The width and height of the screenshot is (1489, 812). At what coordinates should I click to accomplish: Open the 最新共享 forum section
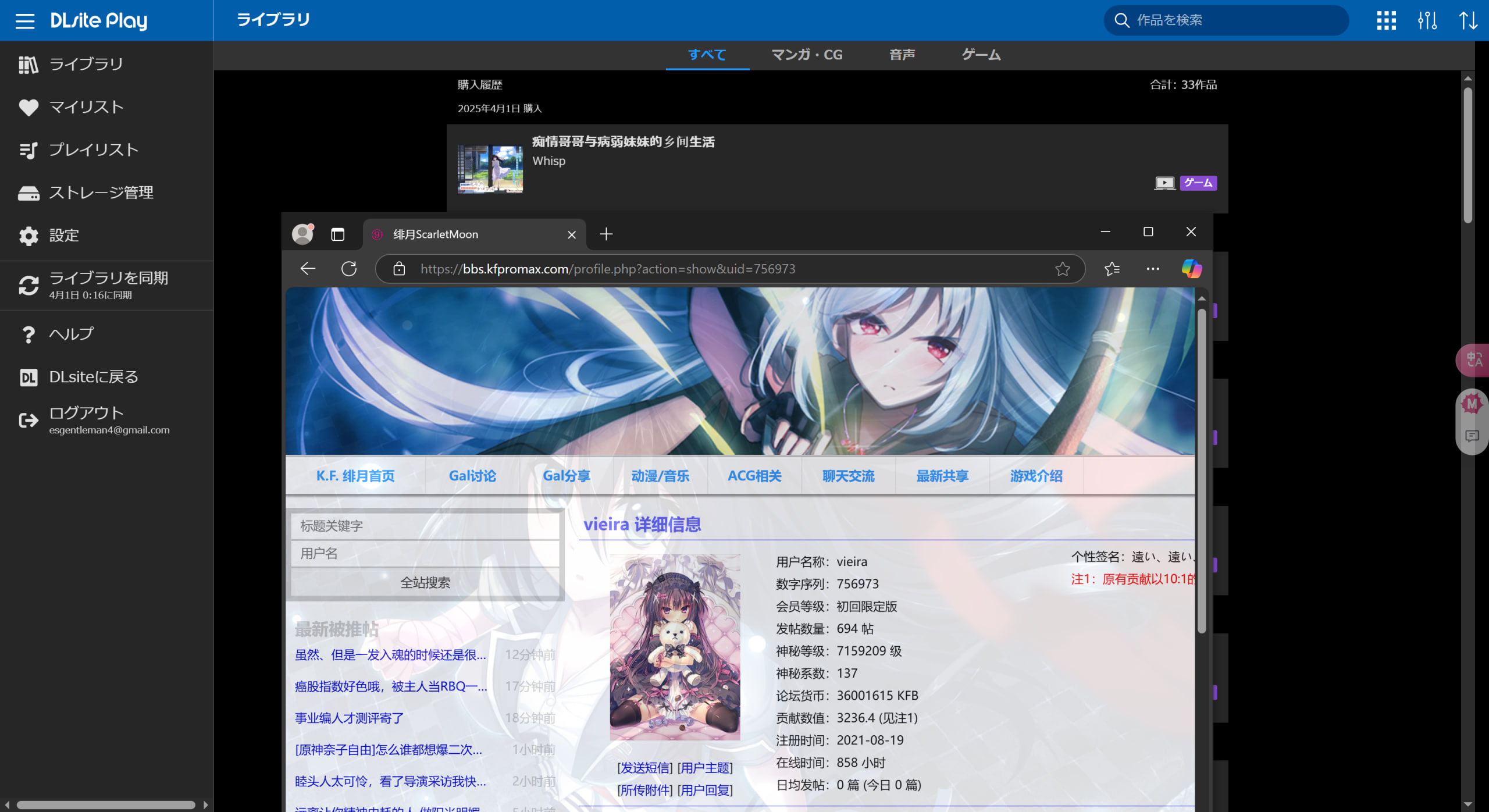pyautogui.click(x=942, y=476)
